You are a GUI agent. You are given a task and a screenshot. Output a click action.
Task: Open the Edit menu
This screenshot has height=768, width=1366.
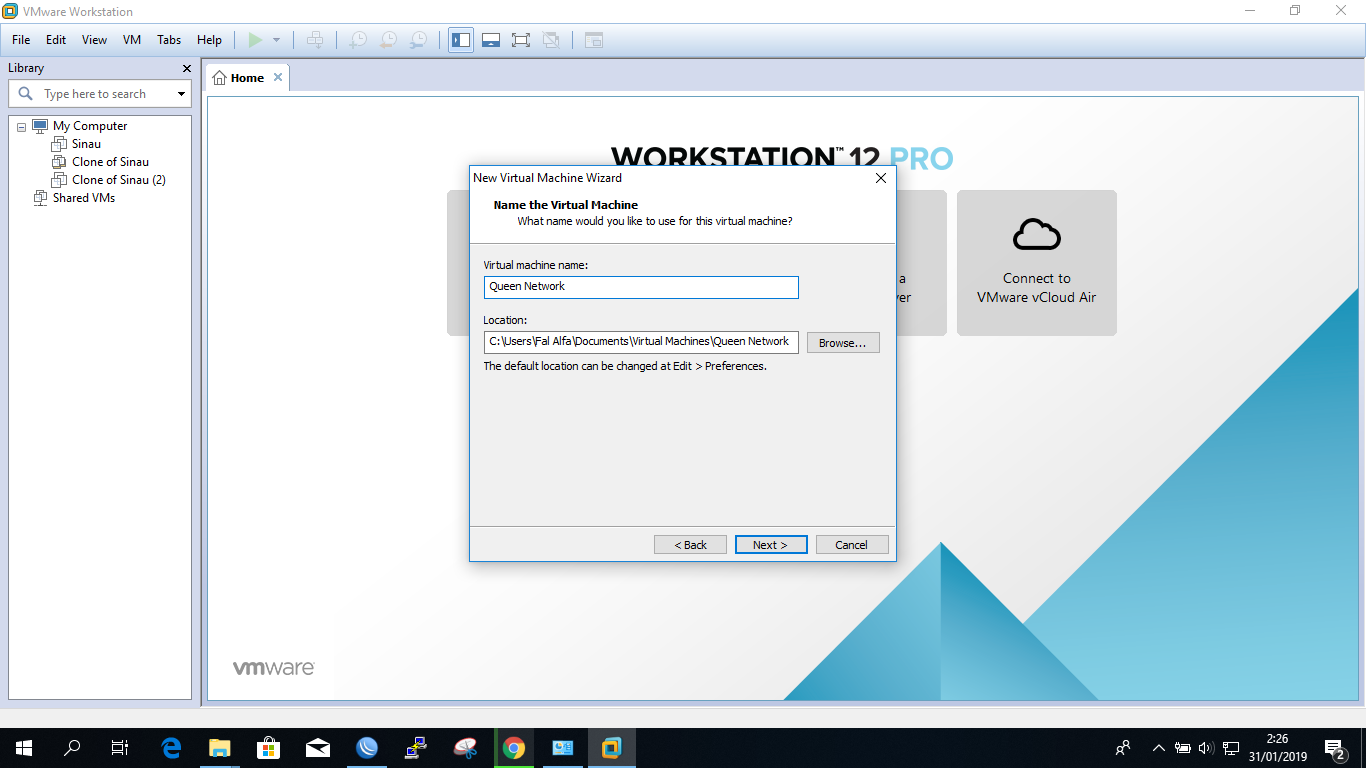click(56, 40)
